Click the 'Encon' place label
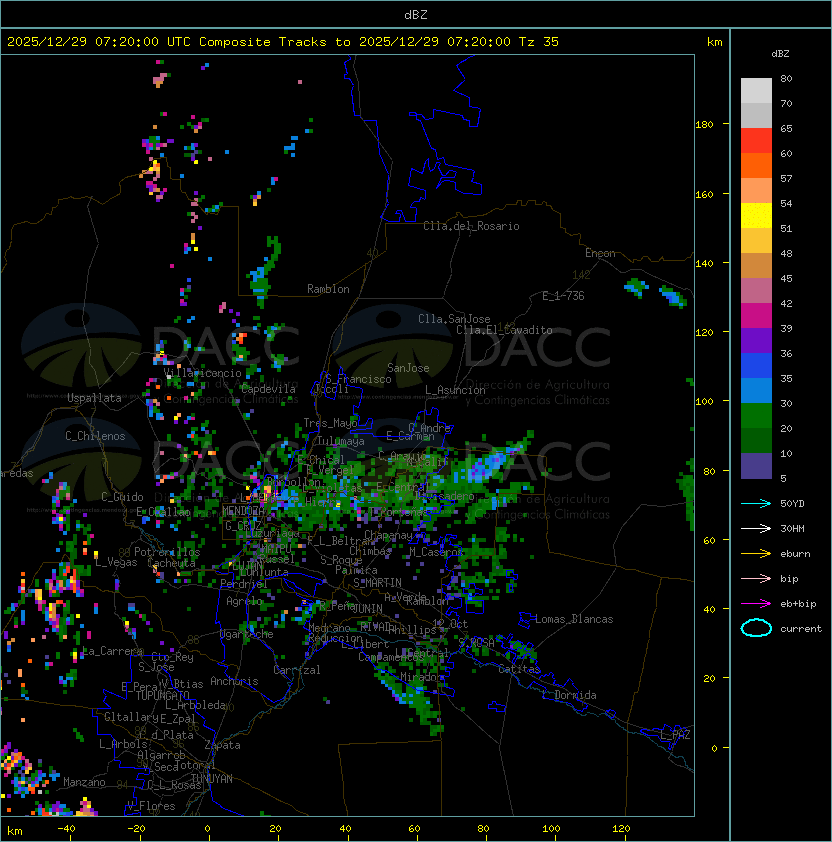The height and width of the screenshot is (842, 832). click(x=600, y=253)
